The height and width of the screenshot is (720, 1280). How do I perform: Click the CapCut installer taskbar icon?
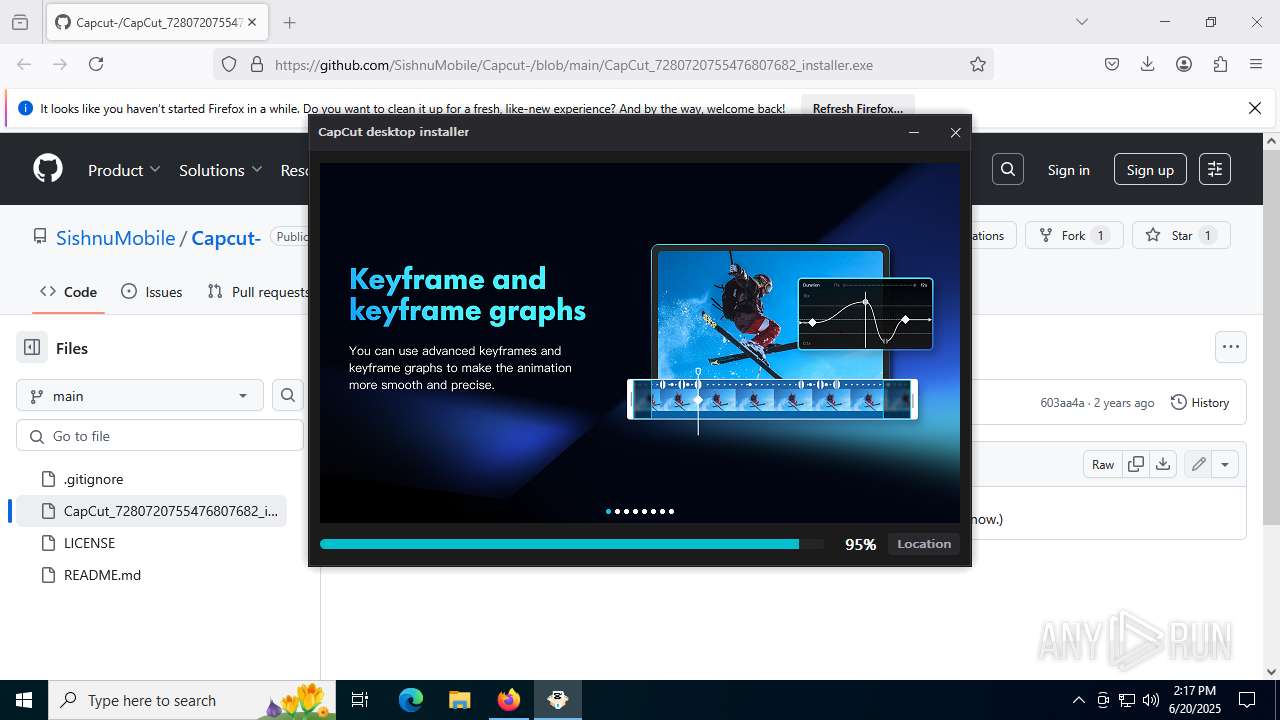click(558, 700)
